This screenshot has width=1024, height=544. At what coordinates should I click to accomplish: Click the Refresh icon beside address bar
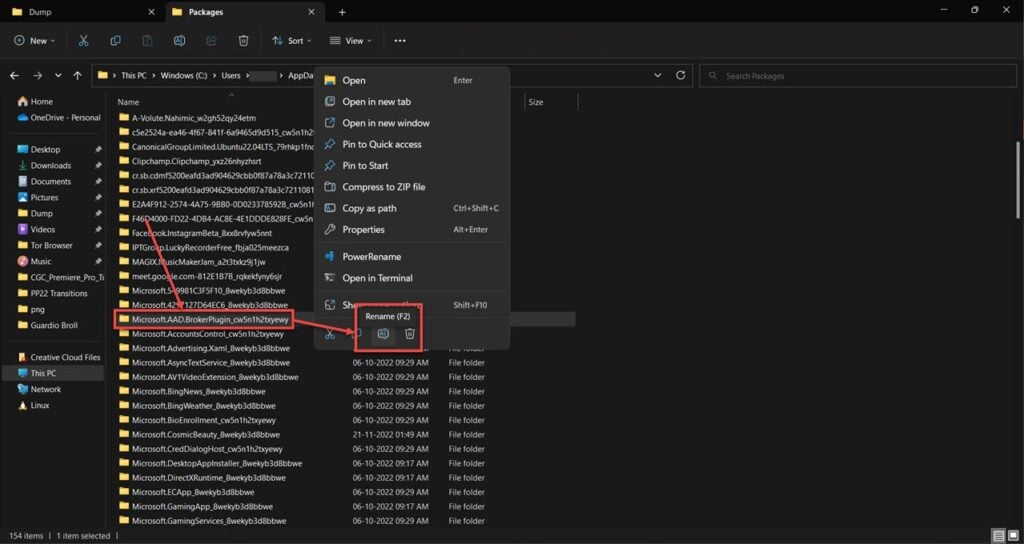pos(680,76)
